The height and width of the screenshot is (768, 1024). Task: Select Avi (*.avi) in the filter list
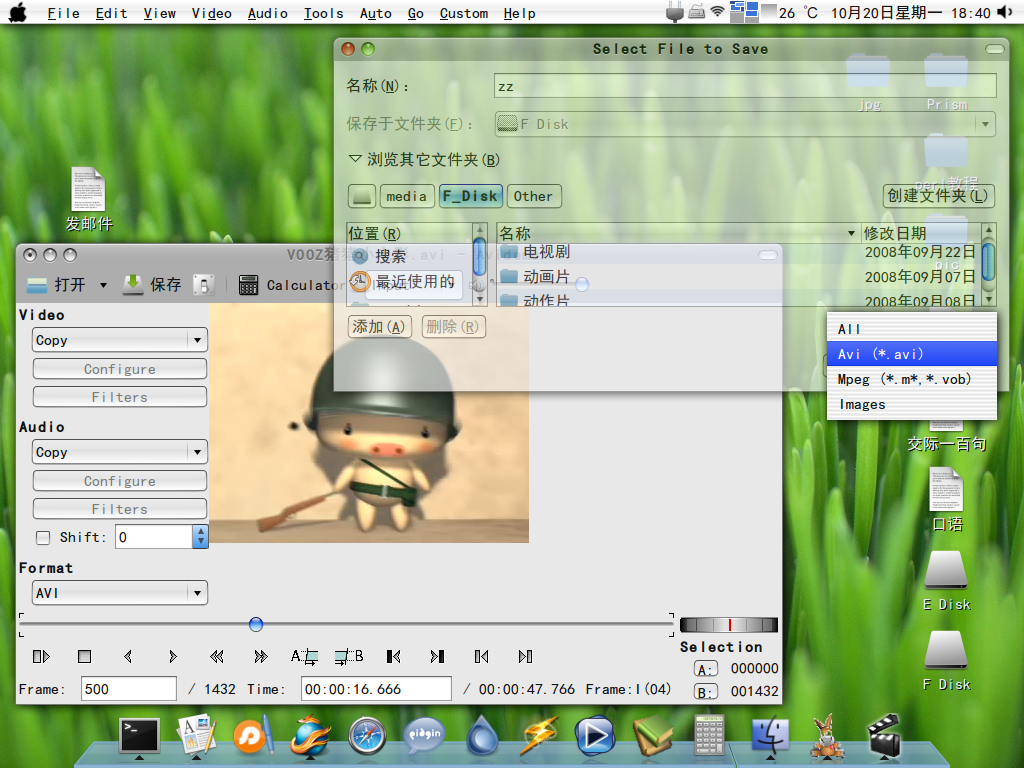(x=912, y=354)
